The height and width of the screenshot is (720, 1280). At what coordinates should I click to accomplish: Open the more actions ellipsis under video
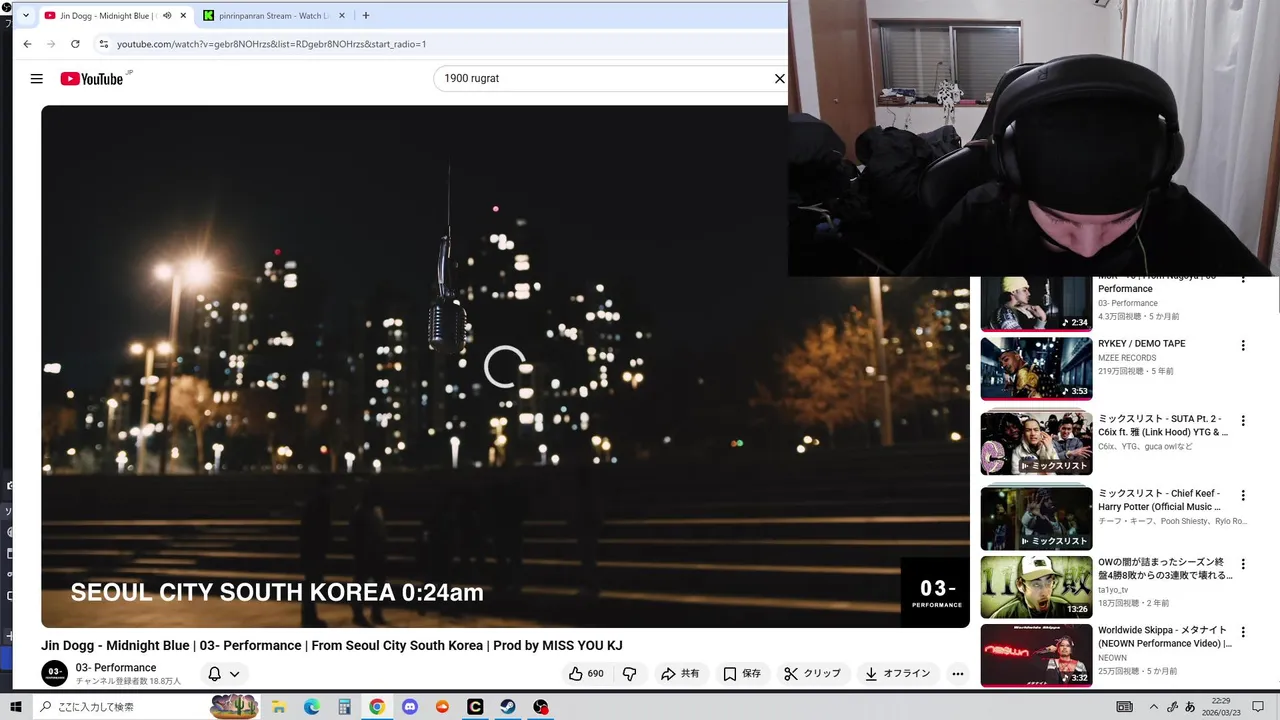coord(958,674)
